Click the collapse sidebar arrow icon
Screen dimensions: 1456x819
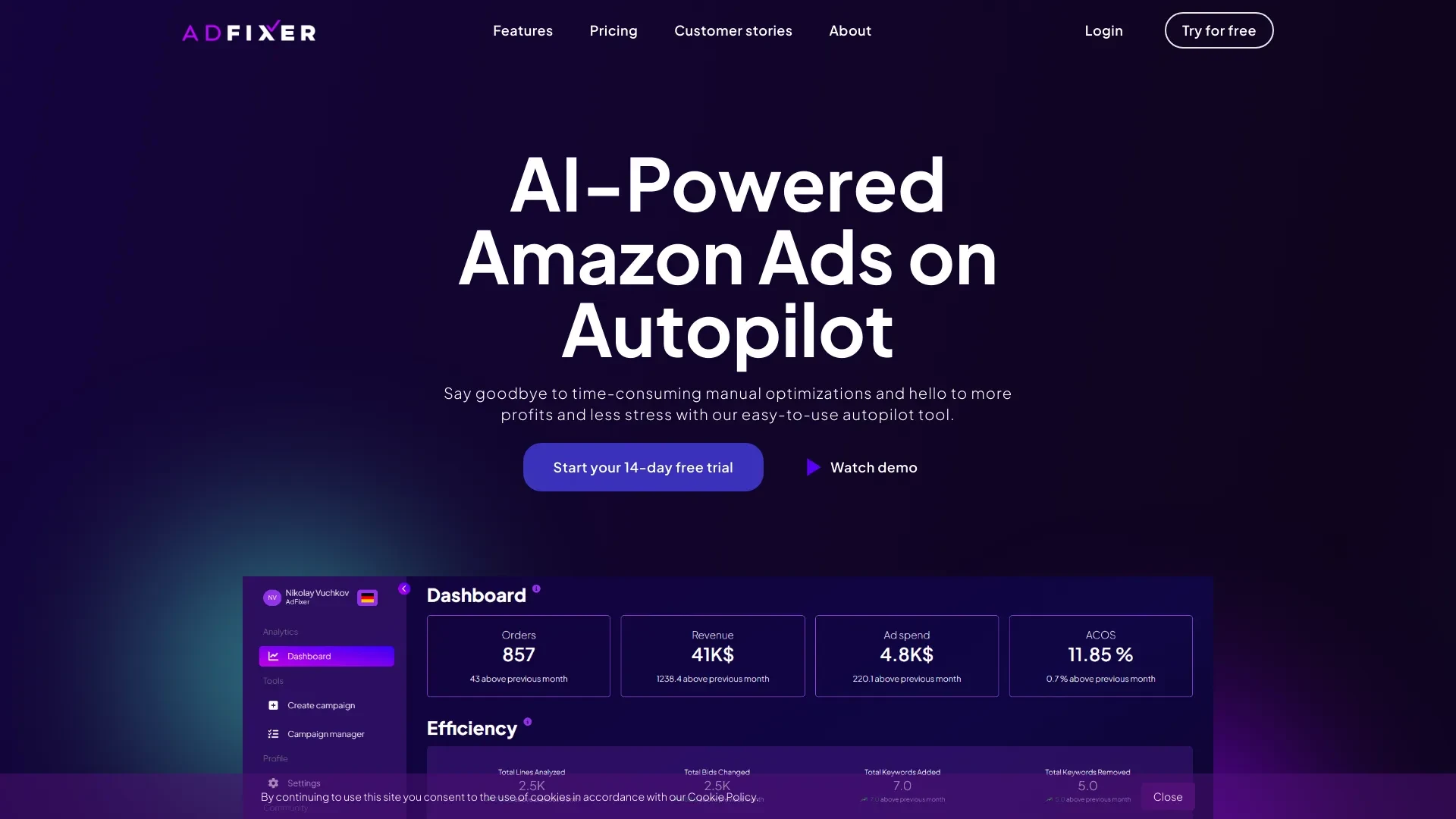[405, 588]
